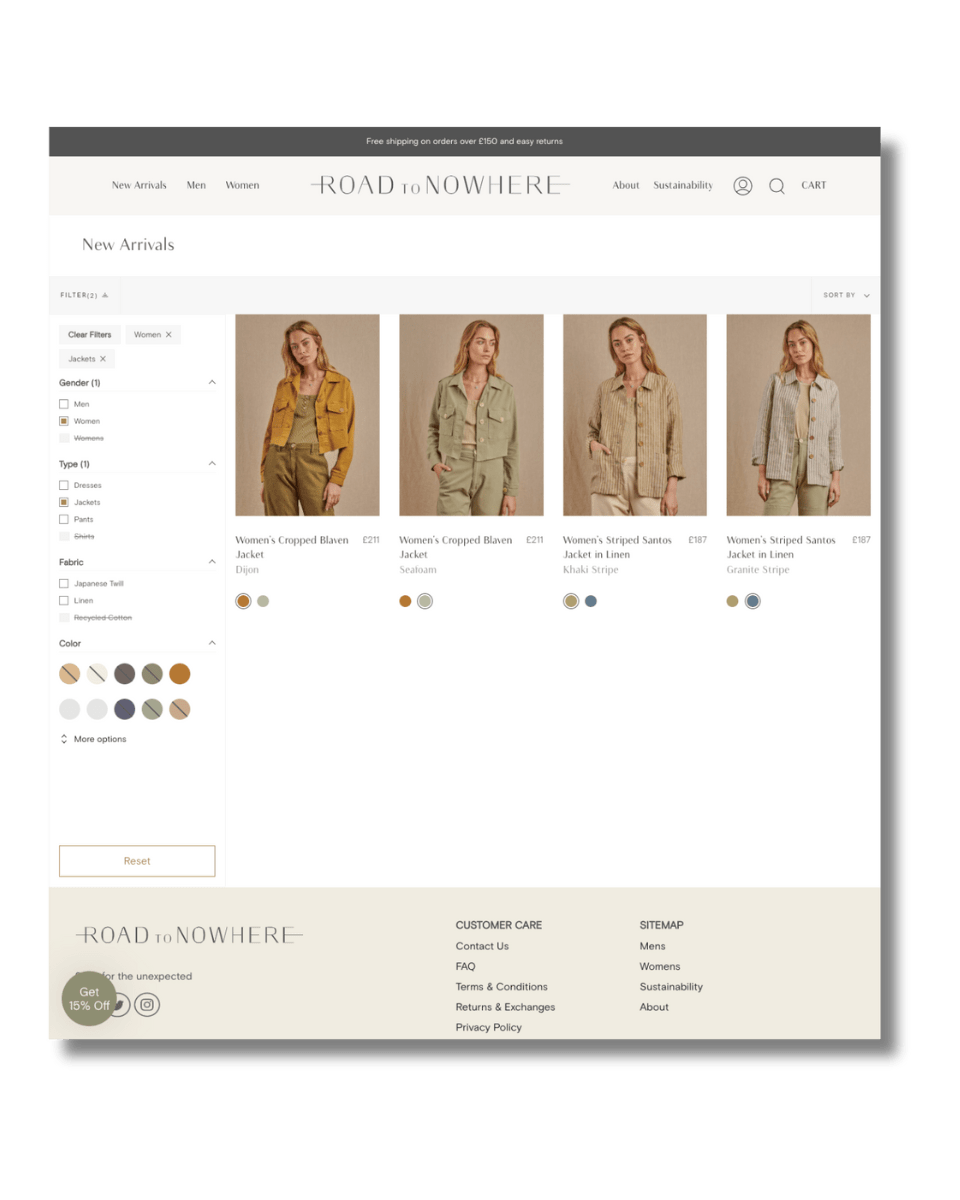The image size is (960, 1200).
Task: Click the More options arrows icon
Action: (x=64, y=739)
